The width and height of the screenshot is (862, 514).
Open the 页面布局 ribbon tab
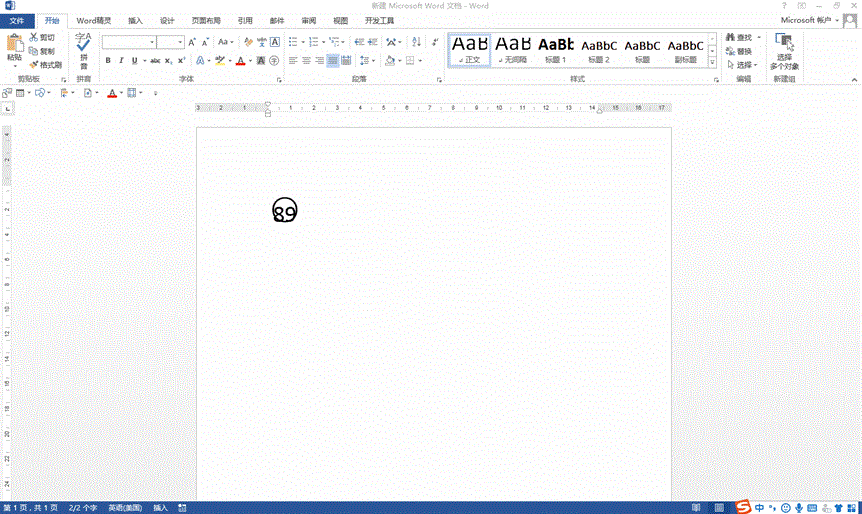coord(206,20)
